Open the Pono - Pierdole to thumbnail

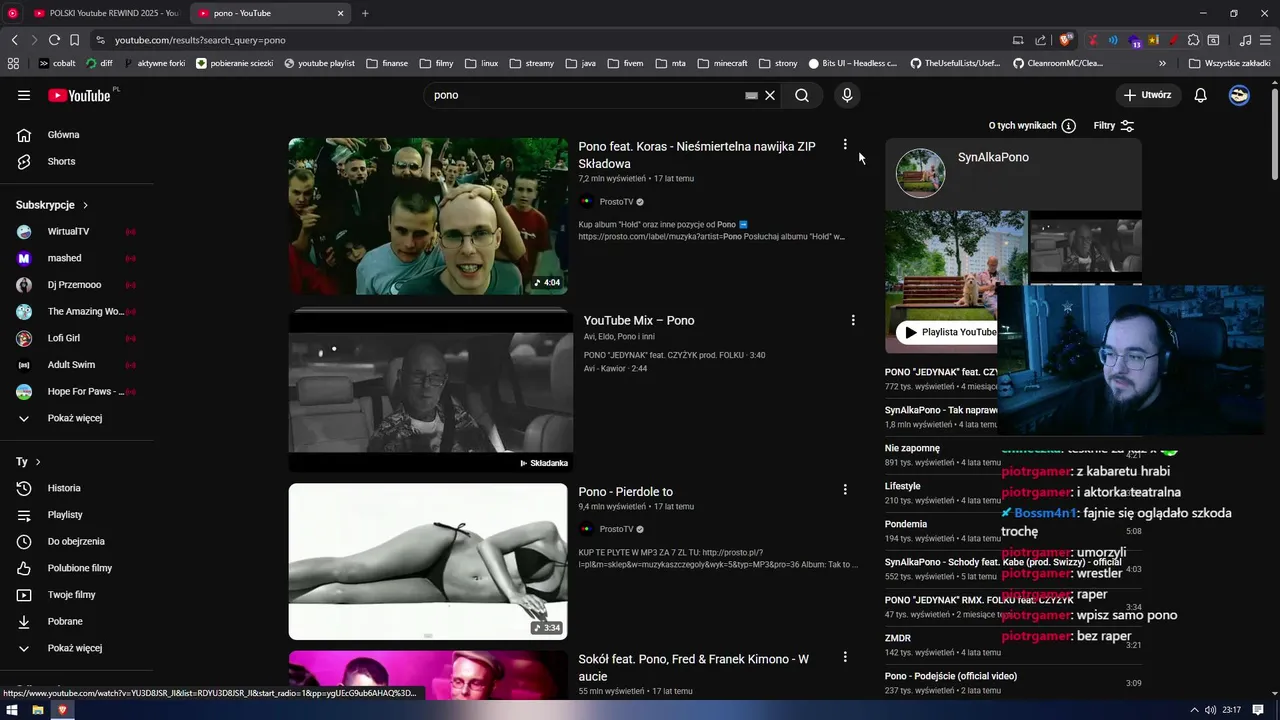pyautogui.click(x=428, y=562)
